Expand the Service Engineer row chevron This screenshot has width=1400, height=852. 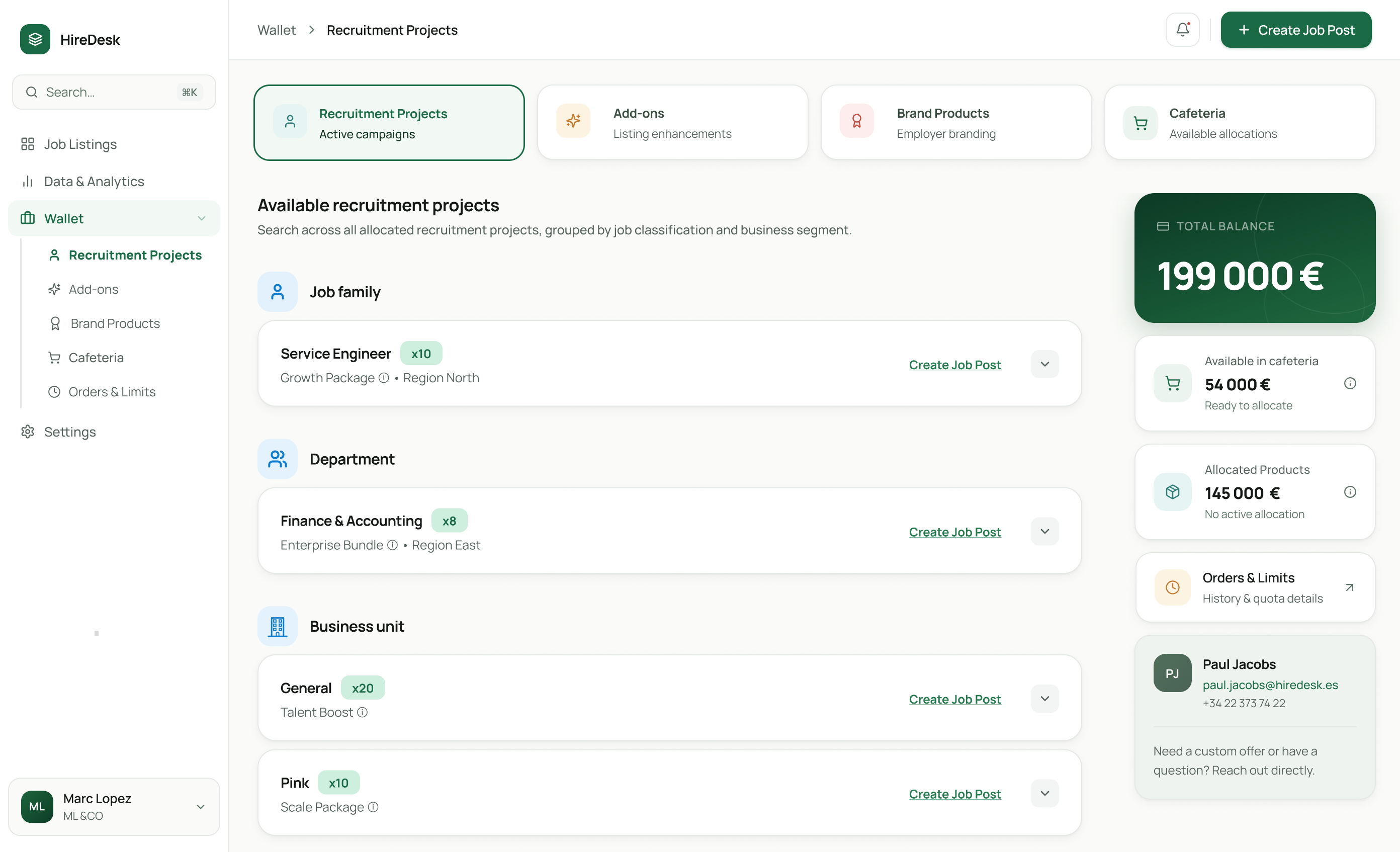point(1044,364)
